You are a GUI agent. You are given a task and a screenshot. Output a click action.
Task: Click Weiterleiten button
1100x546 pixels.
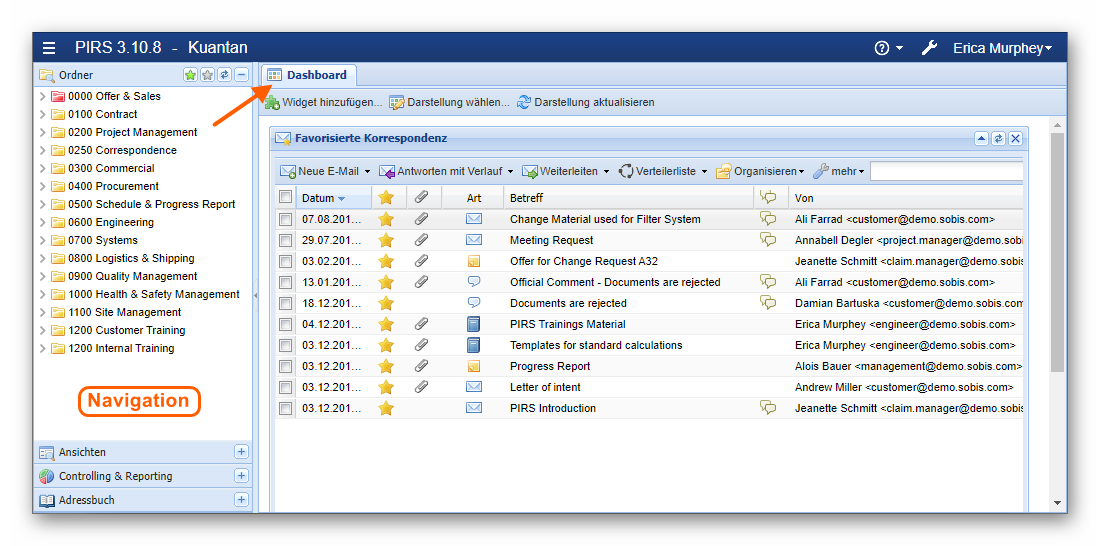[560, 171]
